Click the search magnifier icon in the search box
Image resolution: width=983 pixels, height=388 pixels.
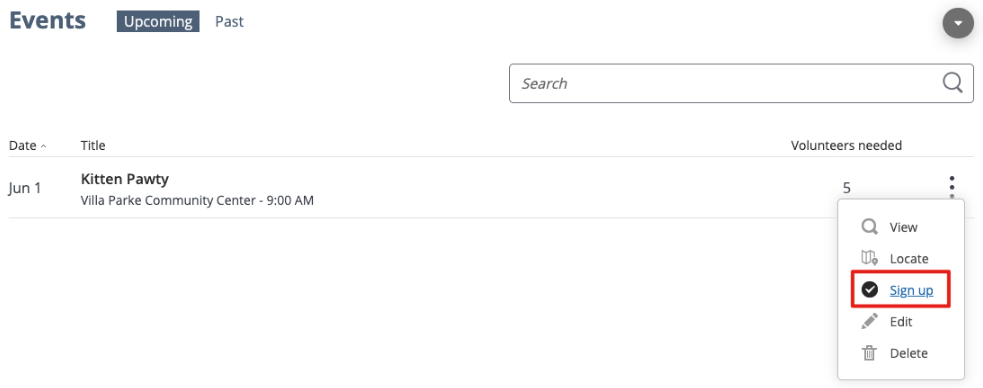click(952, 83)
